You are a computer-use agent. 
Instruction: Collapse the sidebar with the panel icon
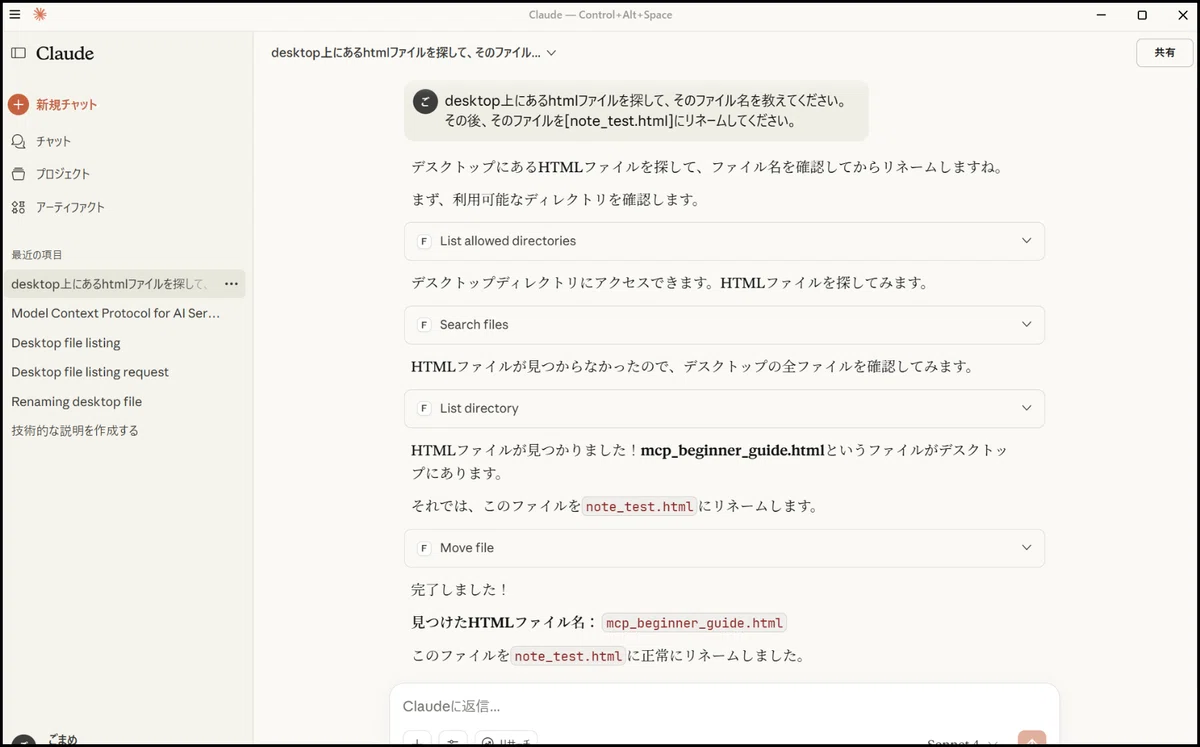coord(18,53)
